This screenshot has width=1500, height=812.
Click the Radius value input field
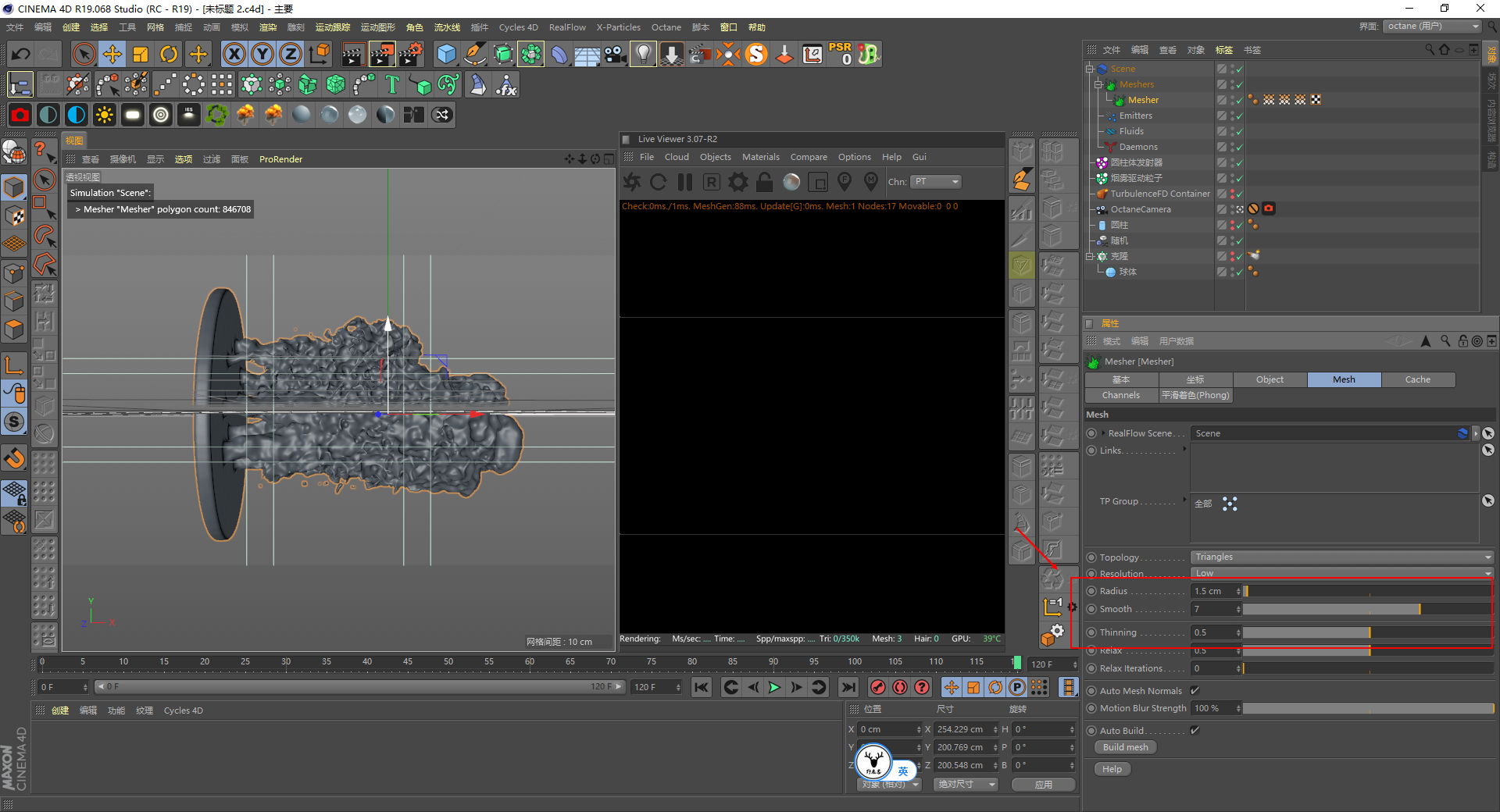coord(1216,591)
